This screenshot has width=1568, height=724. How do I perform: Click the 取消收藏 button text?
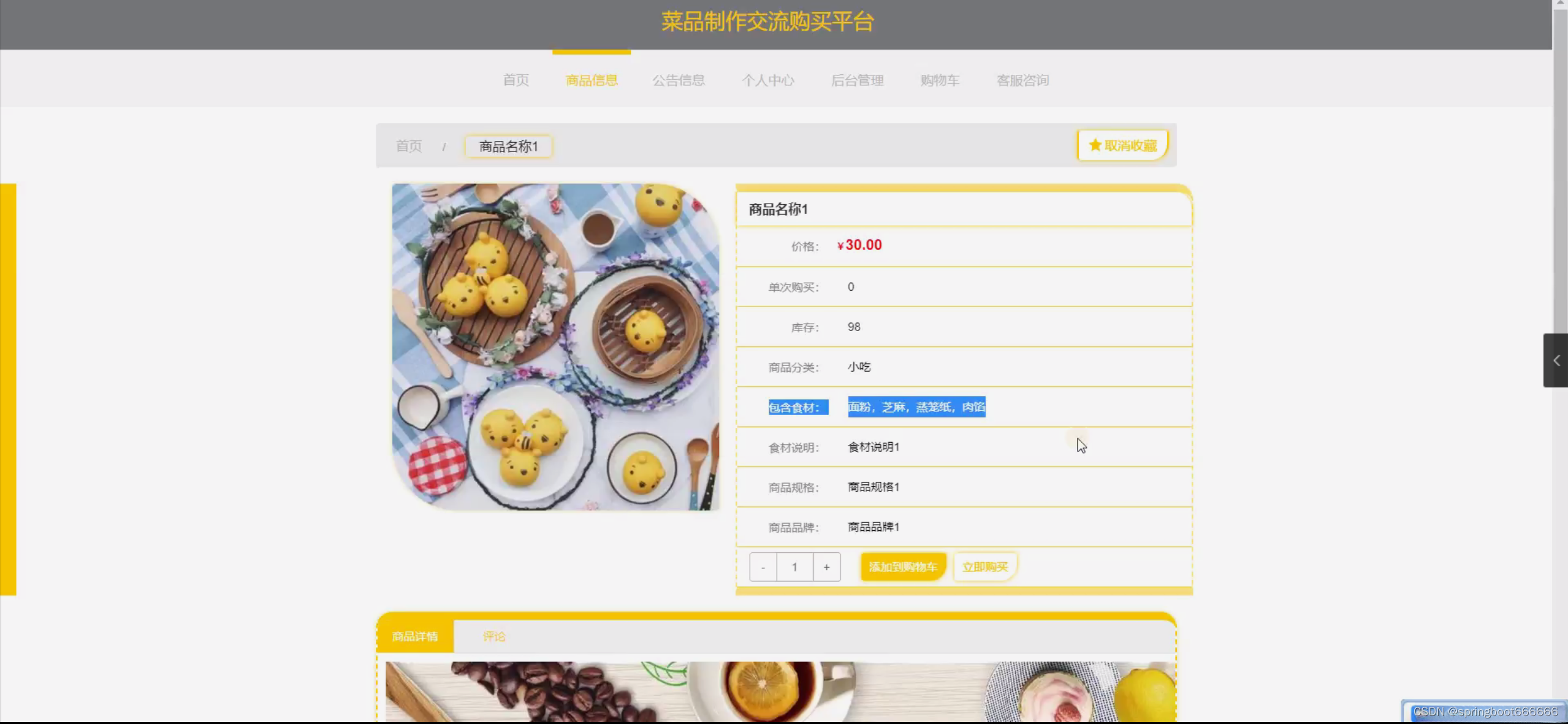[1130, 145]
